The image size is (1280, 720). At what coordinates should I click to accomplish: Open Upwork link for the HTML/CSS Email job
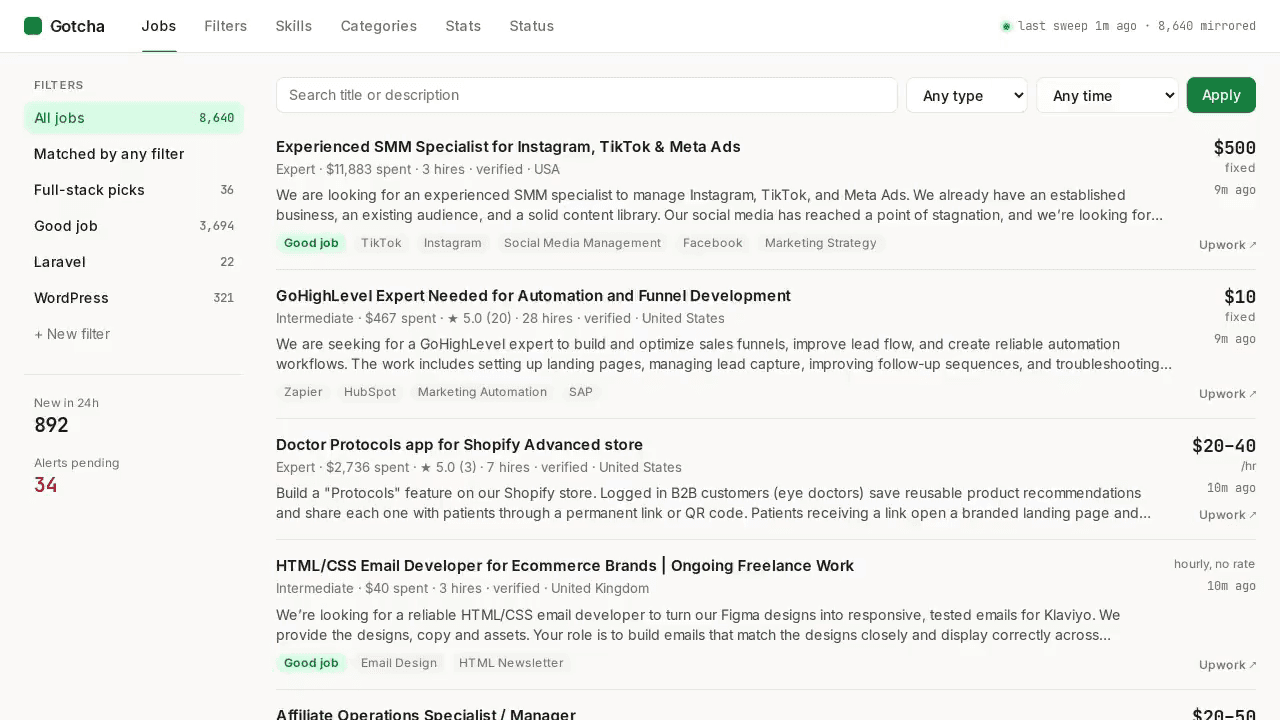pos(1228,665)
